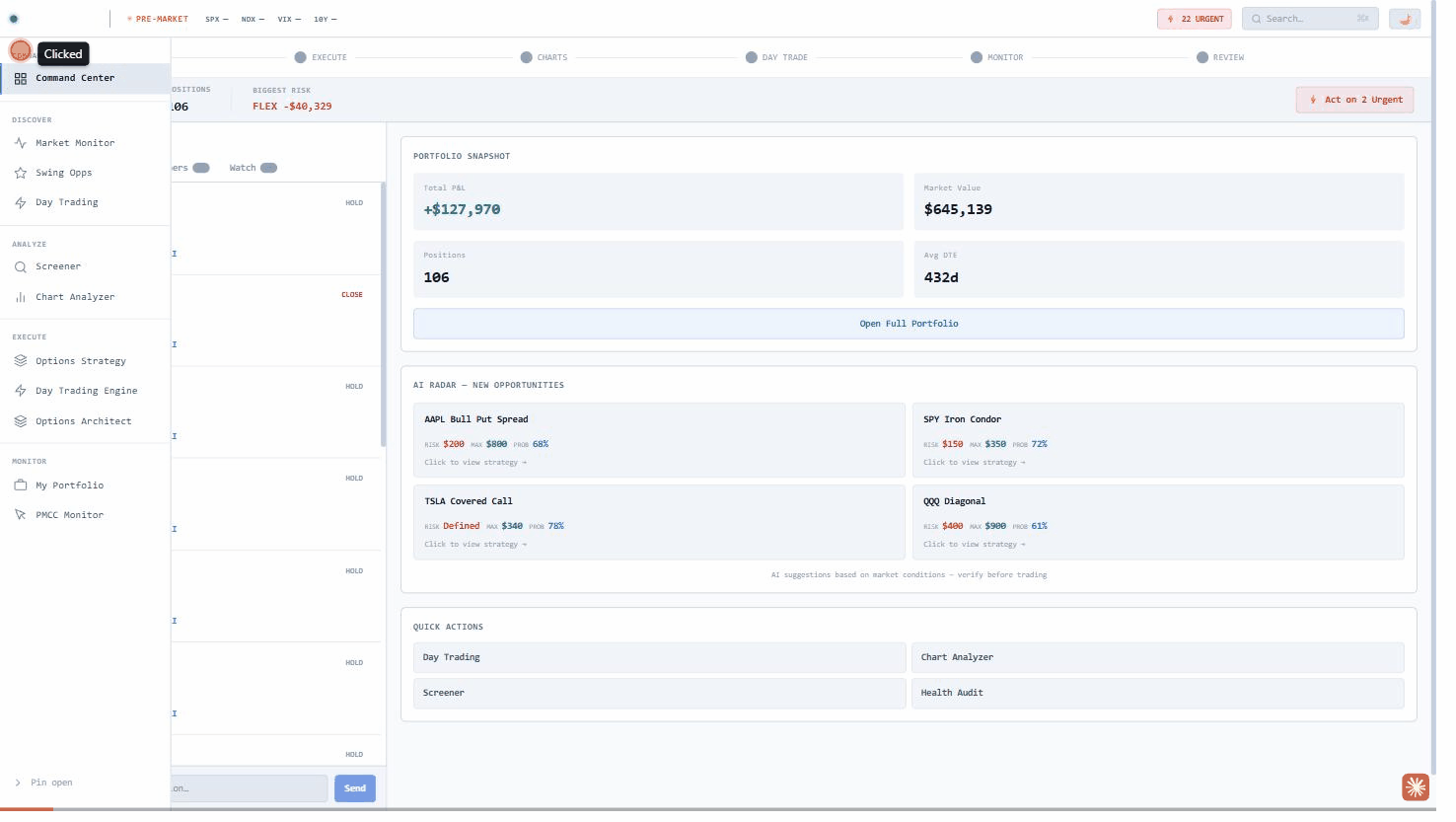
Task: Click the PRE-MARKET status label
Action: (x=162, y=19)
